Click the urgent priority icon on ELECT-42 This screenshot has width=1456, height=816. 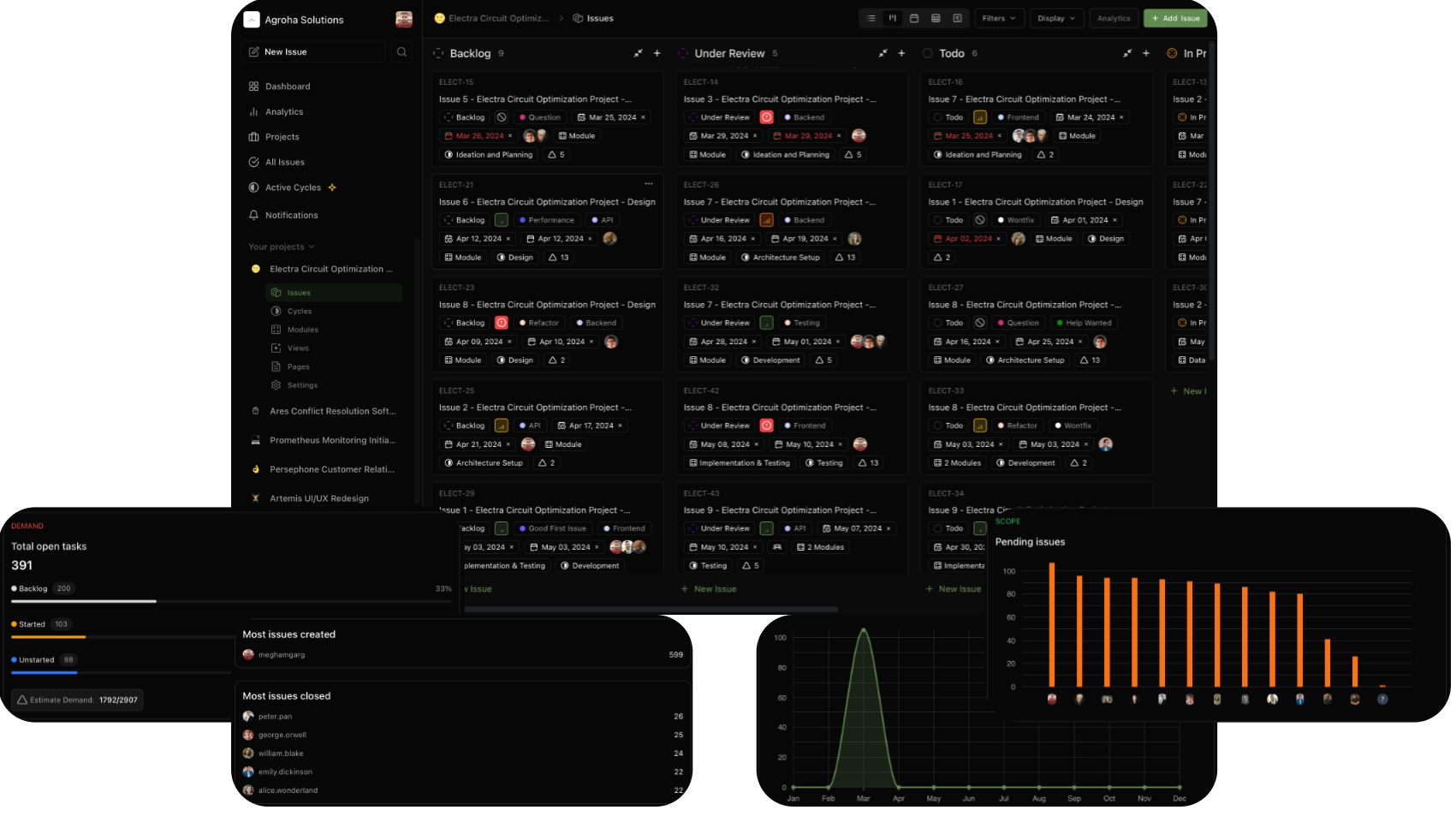coord(767,426)
